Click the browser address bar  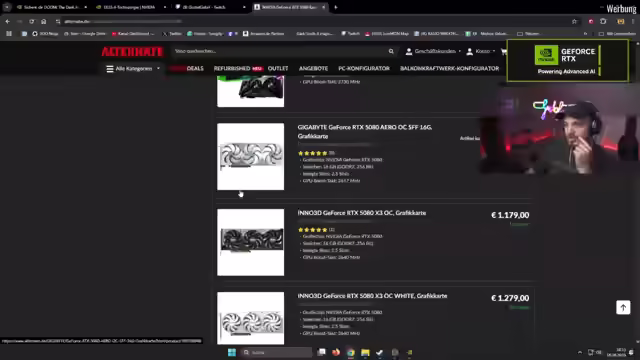[314, 21]
